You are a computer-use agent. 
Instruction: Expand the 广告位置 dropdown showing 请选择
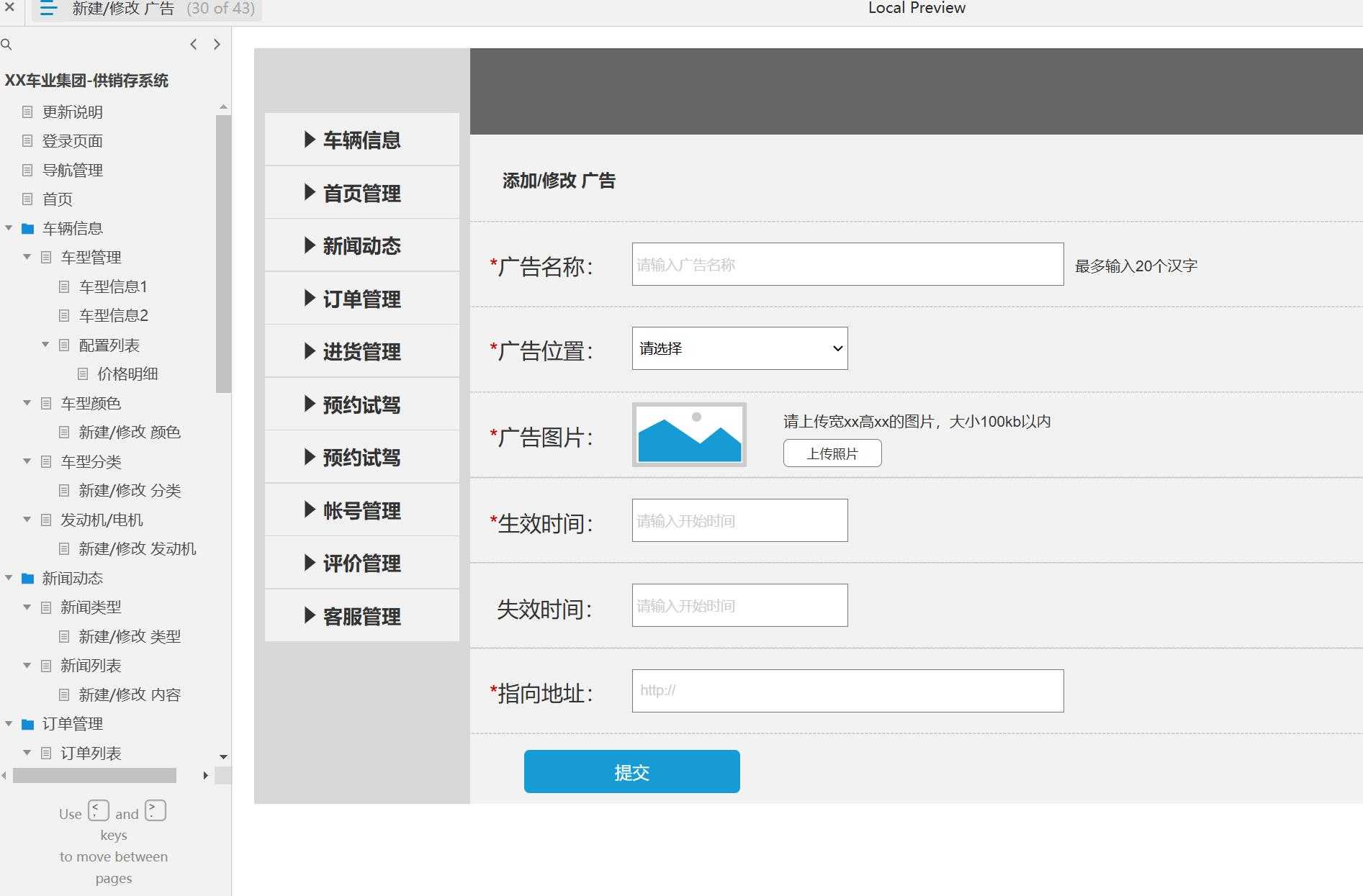coord(739,348)
